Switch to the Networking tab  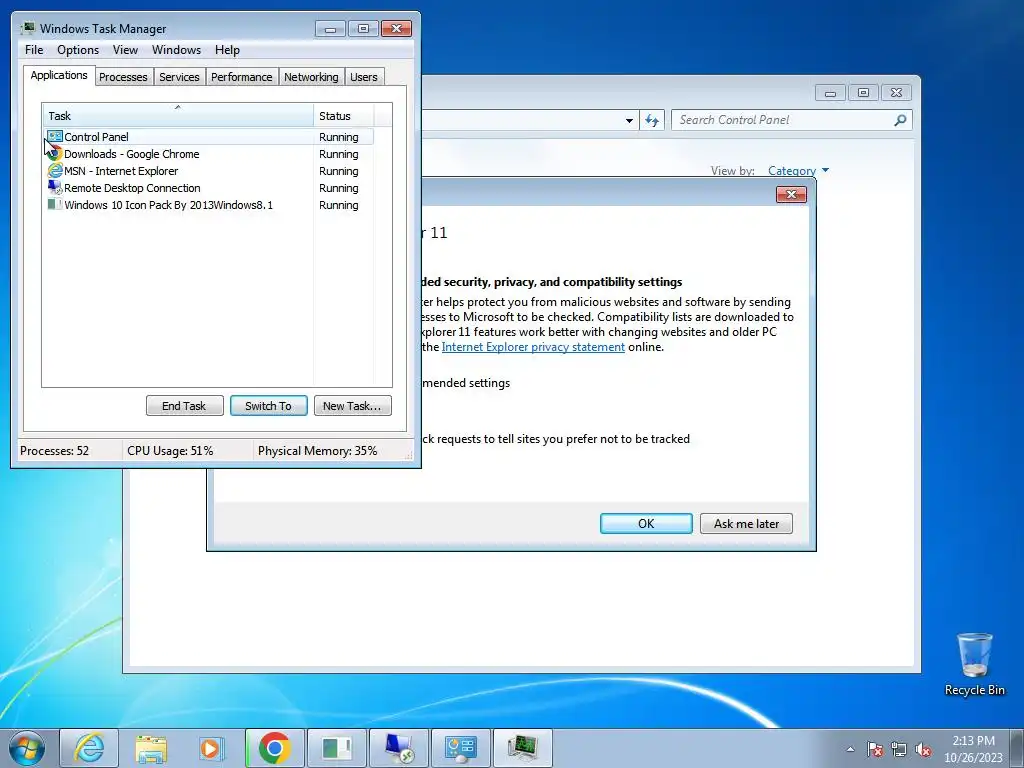coord(311,77)
